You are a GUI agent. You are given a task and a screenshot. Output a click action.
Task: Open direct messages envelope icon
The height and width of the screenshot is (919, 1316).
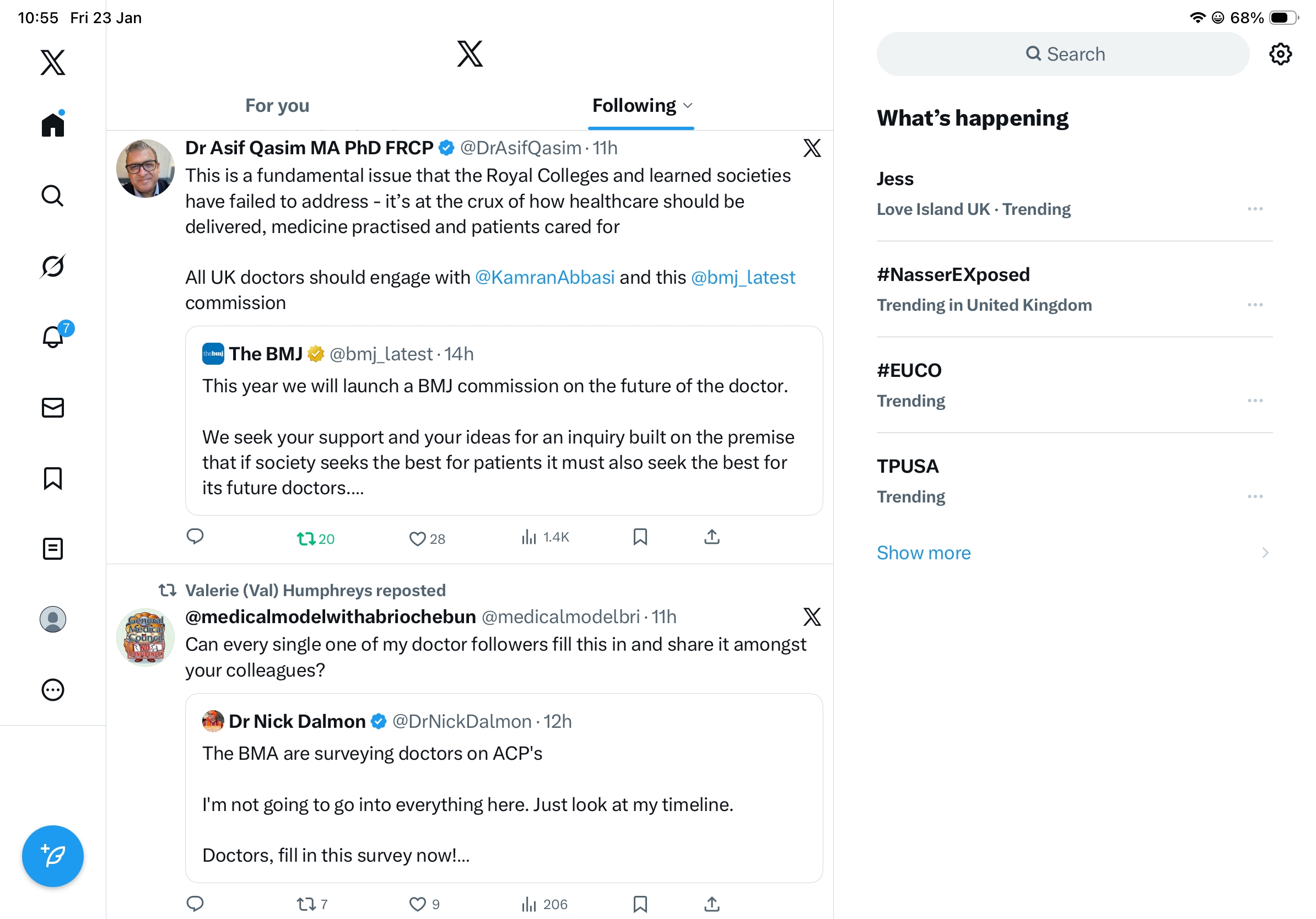click(x=53, y=408)
